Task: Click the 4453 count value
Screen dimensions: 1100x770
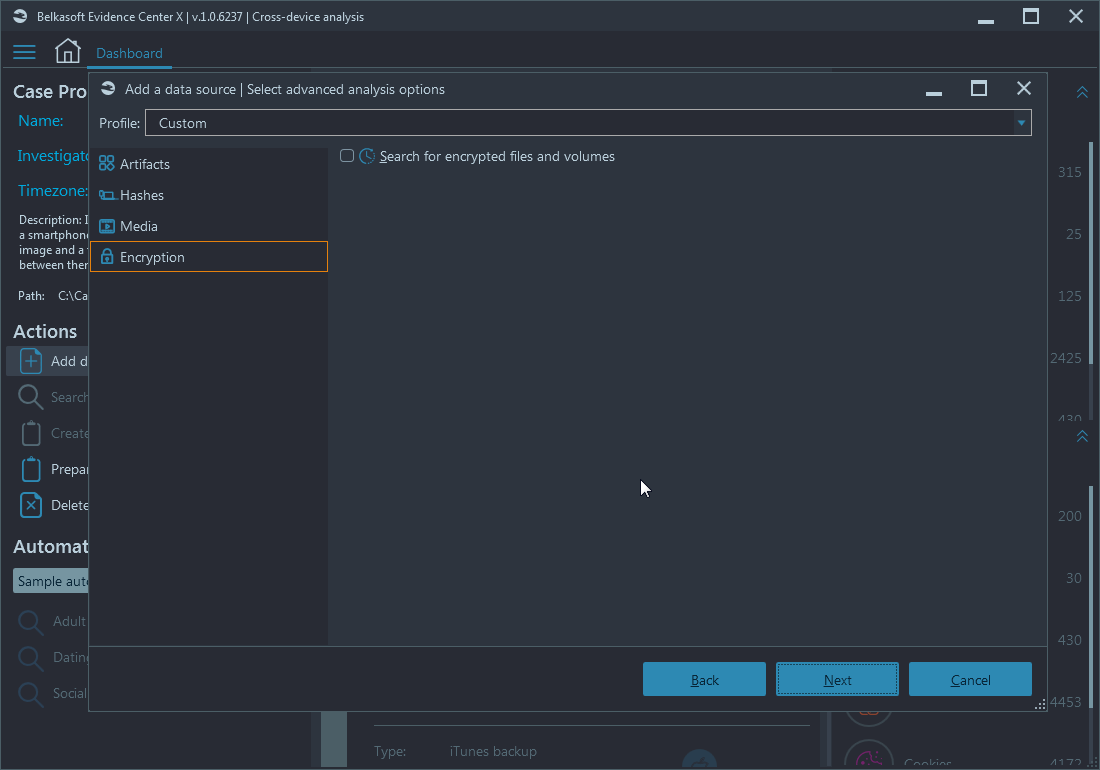Action: pos(1066,702)
